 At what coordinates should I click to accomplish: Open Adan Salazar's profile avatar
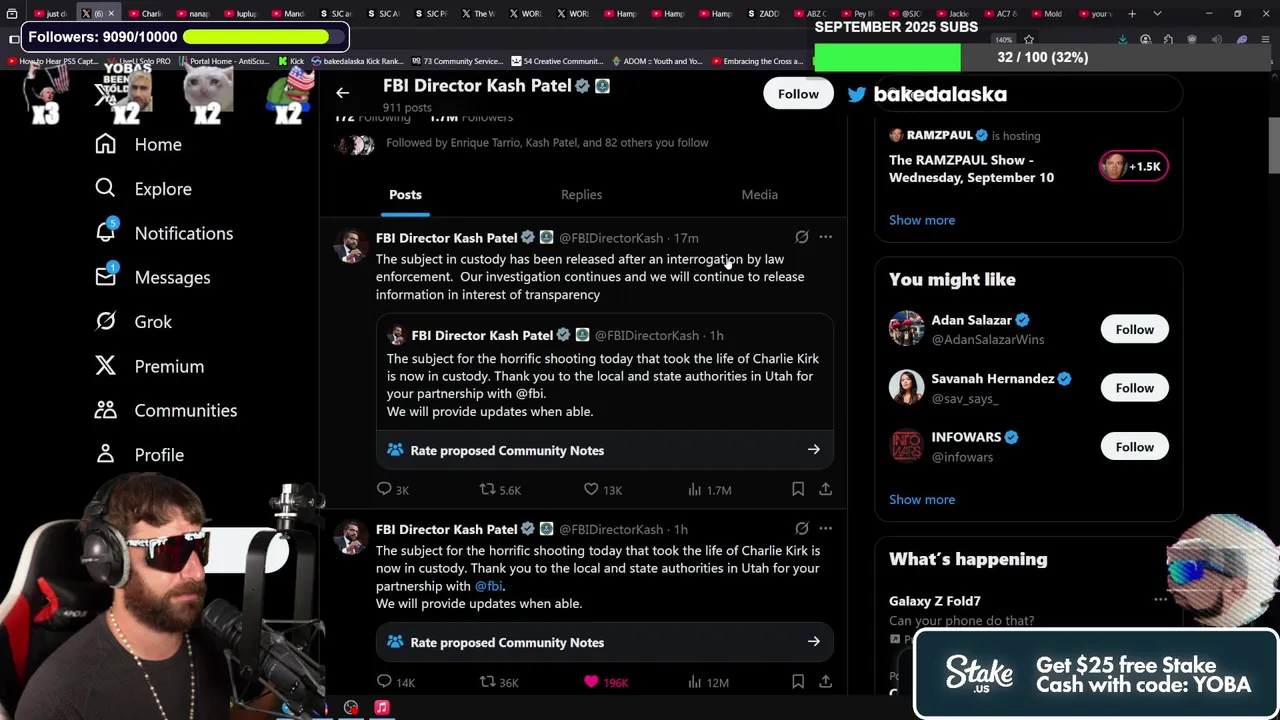coord(906,329)
